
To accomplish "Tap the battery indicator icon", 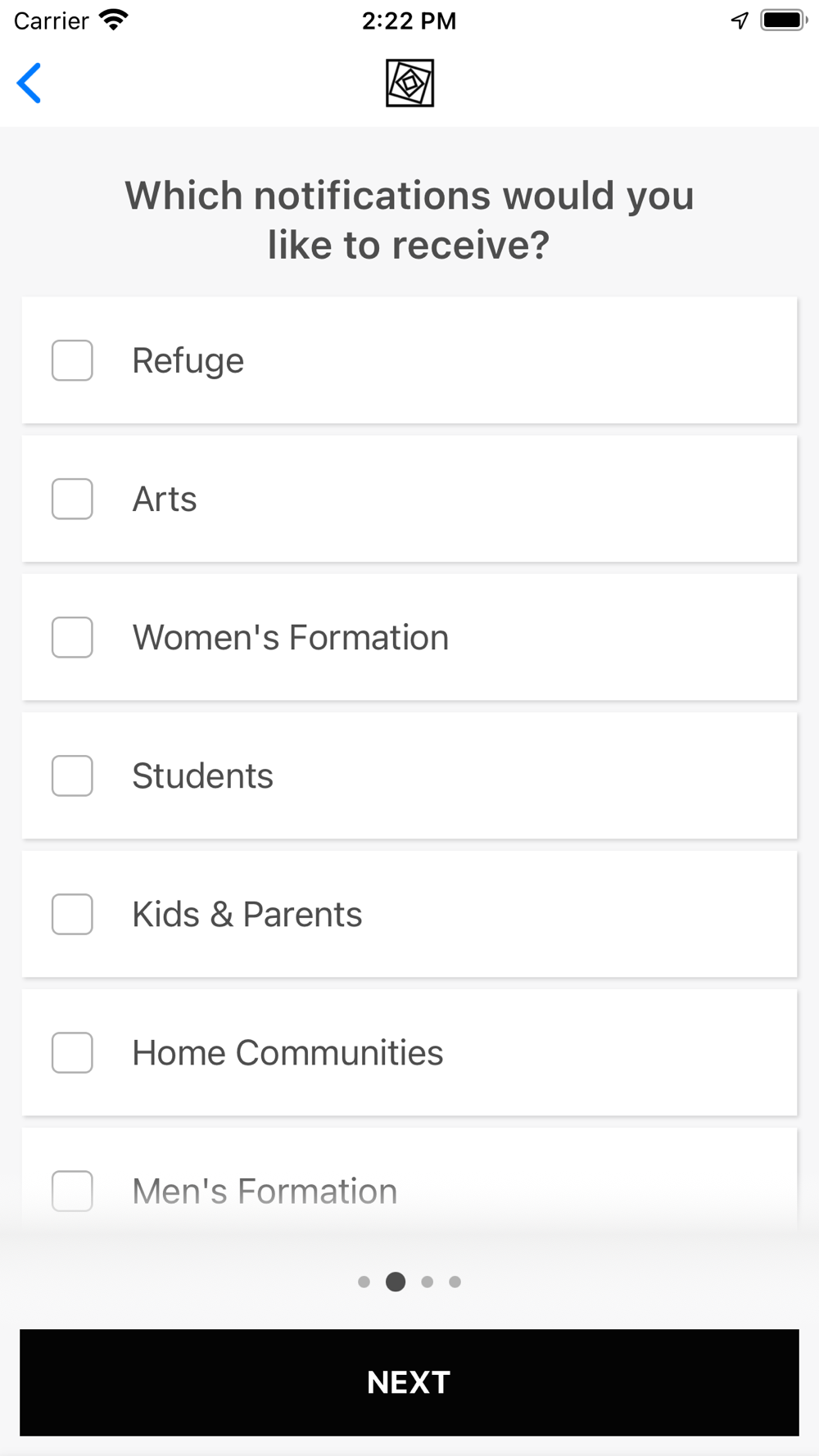I will tap(783, 20).
